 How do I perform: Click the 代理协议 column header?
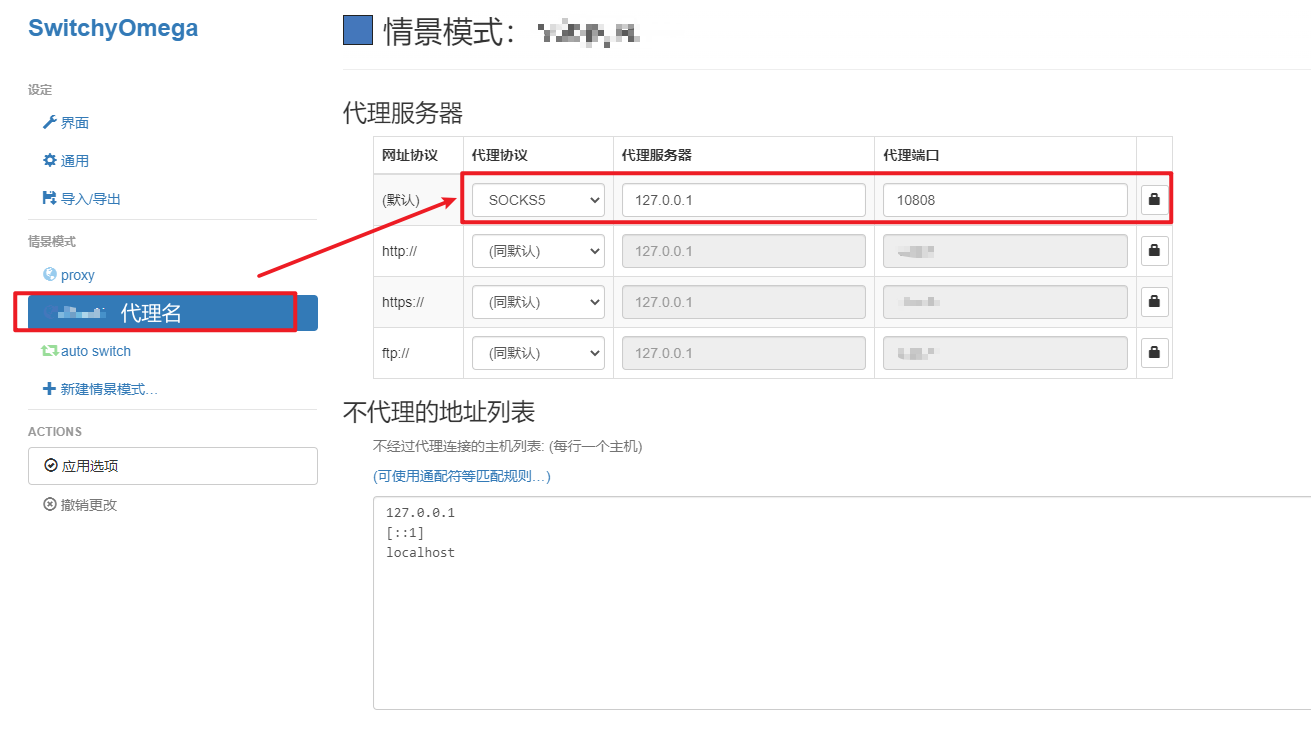click(x=500, y=156)
